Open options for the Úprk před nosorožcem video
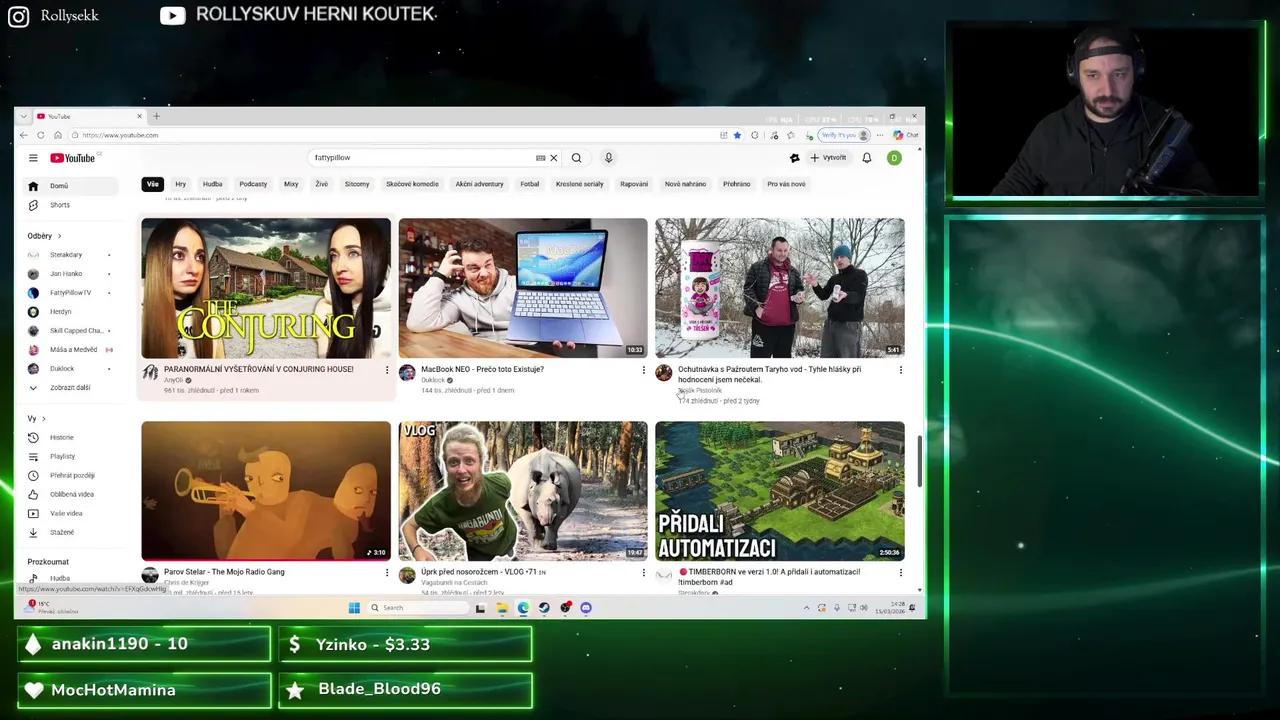This screenshot has width=1280, height=720. 644,573
